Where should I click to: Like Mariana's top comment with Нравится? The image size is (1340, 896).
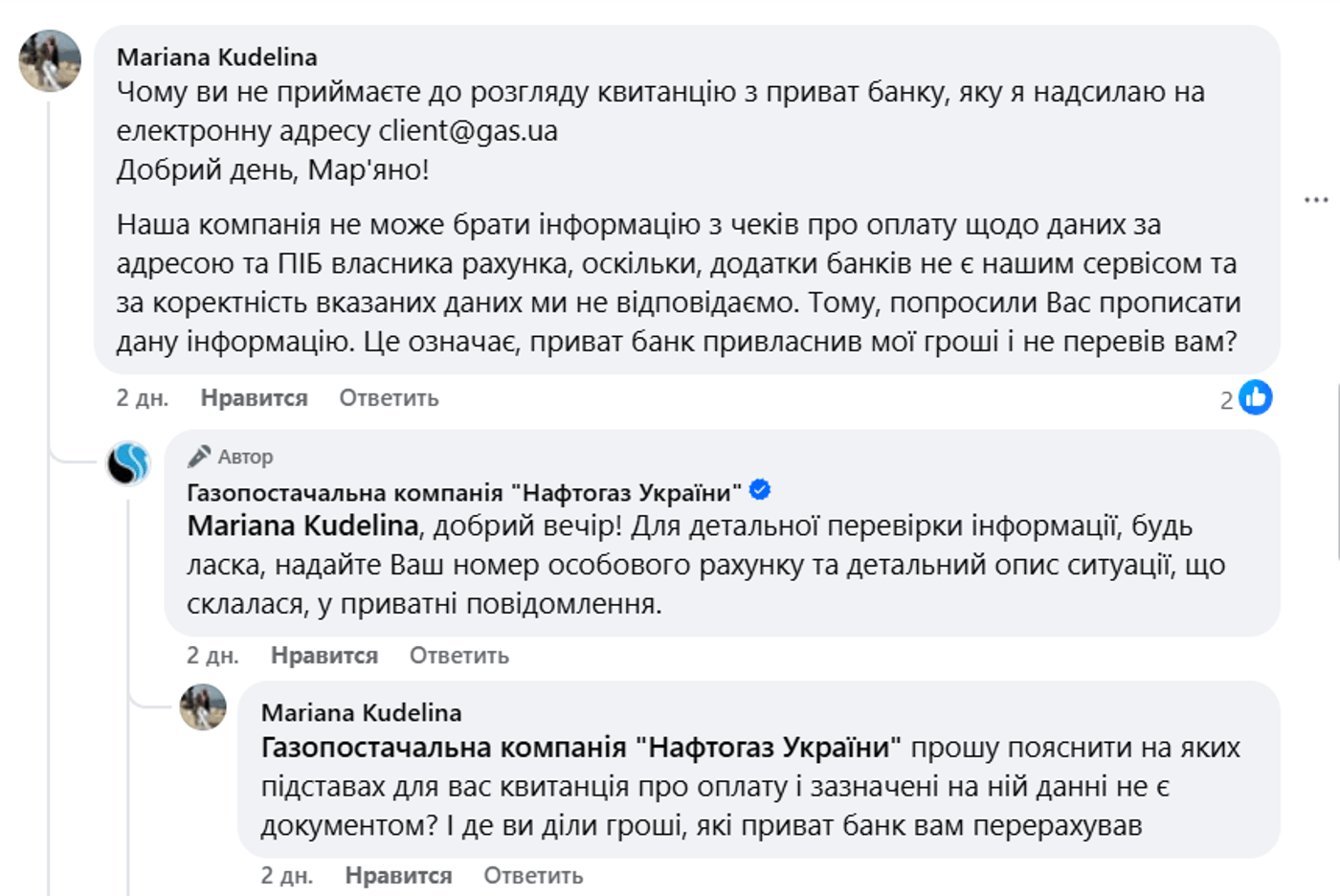click(254, 398)
